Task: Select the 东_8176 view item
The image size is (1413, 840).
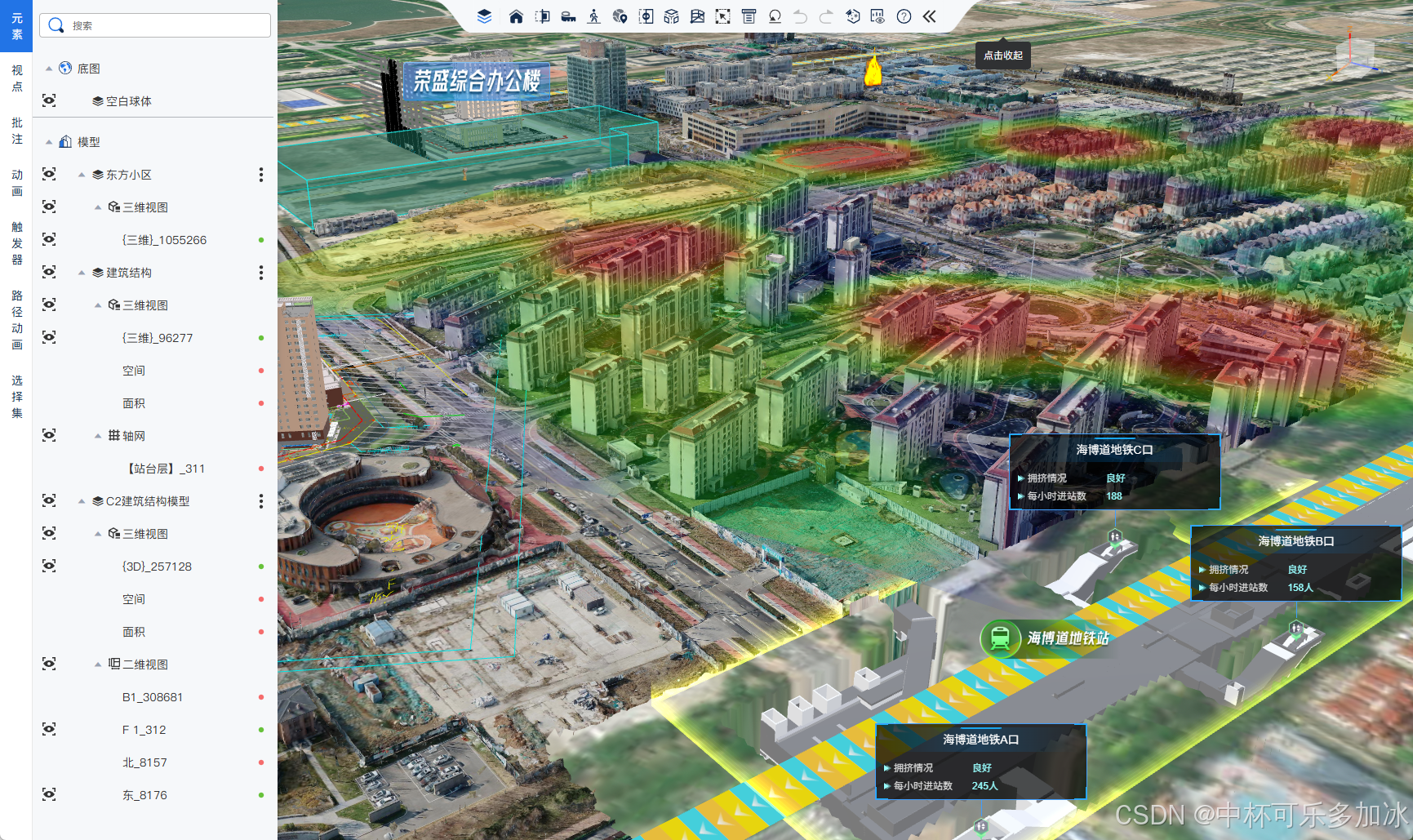Action: (x=144, y=795)
